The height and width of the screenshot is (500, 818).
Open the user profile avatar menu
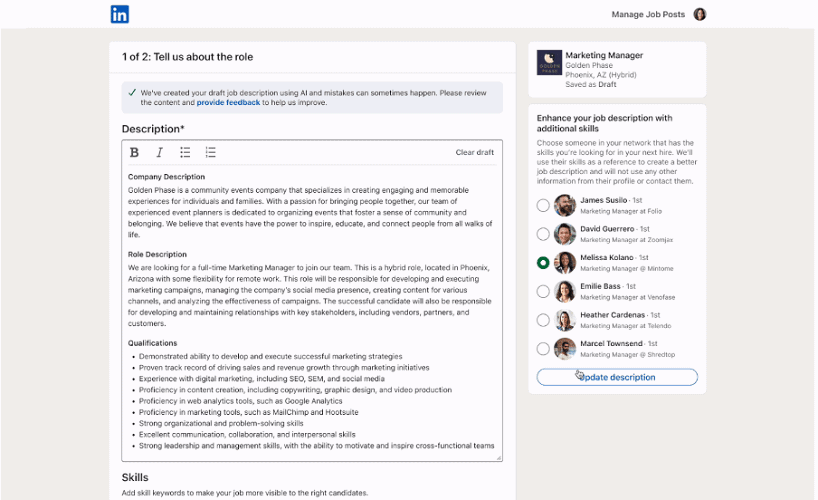pyautogui.click(x=700, y=14)
